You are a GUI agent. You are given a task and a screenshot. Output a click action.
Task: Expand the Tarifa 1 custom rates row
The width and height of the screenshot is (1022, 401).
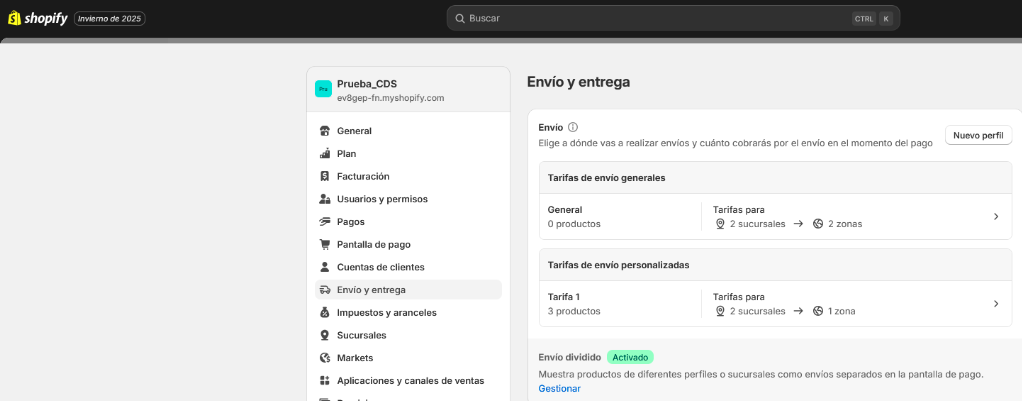[x=995, y=304]
